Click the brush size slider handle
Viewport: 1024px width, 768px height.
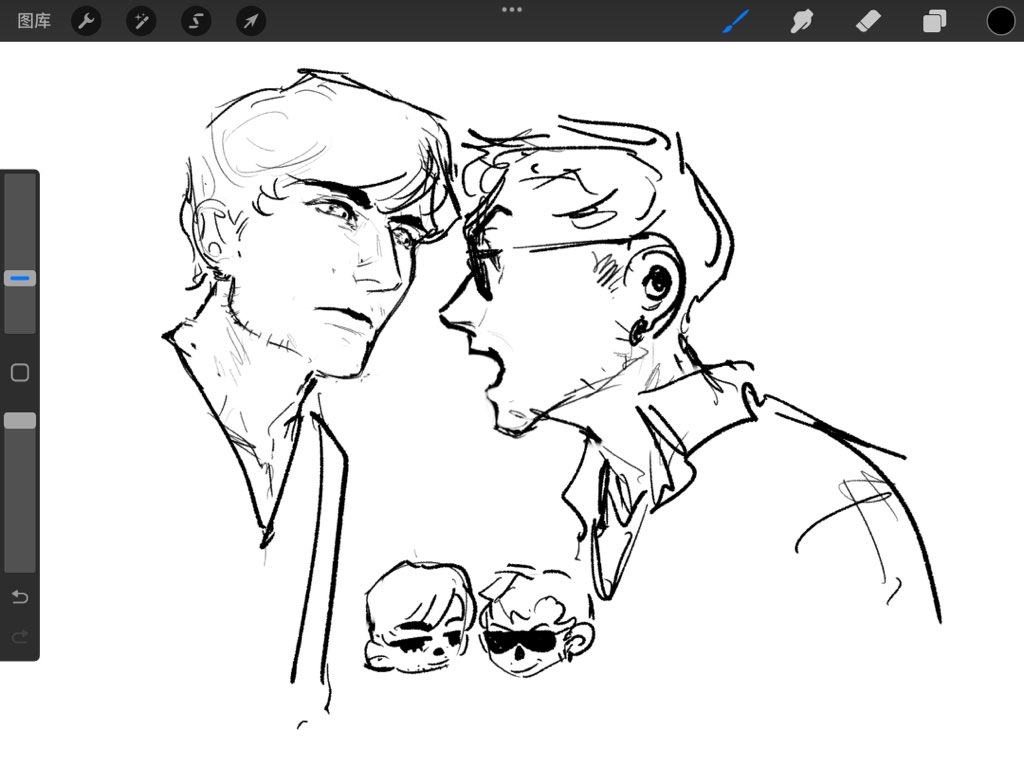(x=20, y=278)
